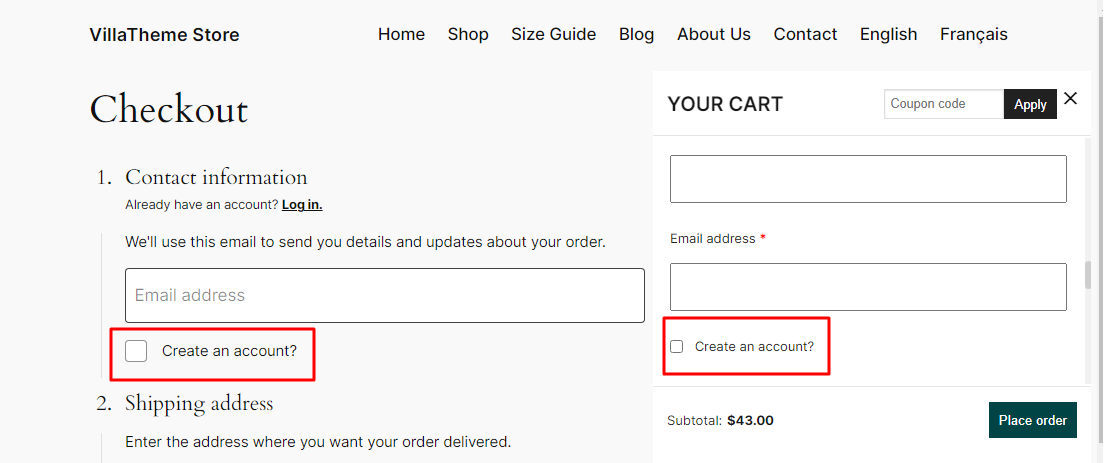Tick Create an account checkbox in cart panel
Image resolution: width=1106 pixels, height=463 pixels.
click(676, 347)
